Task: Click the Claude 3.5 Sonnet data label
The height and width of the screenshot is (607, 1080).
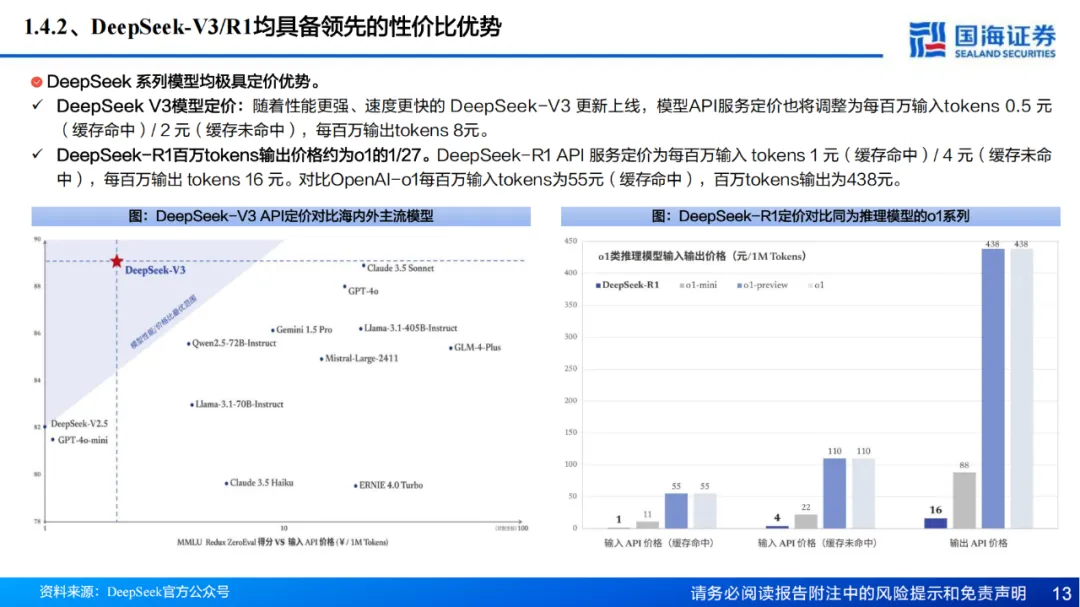Action: click(x=400, y=268)
